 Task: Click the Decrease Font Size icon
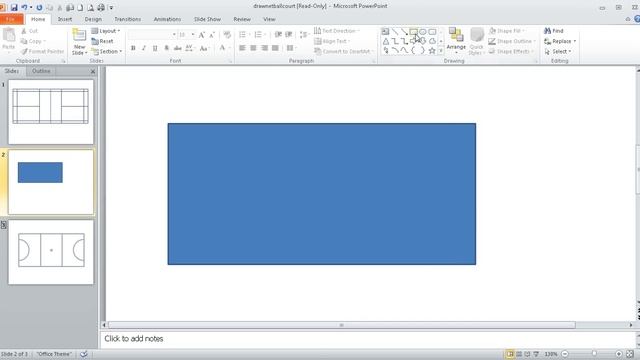coord(212,35)
